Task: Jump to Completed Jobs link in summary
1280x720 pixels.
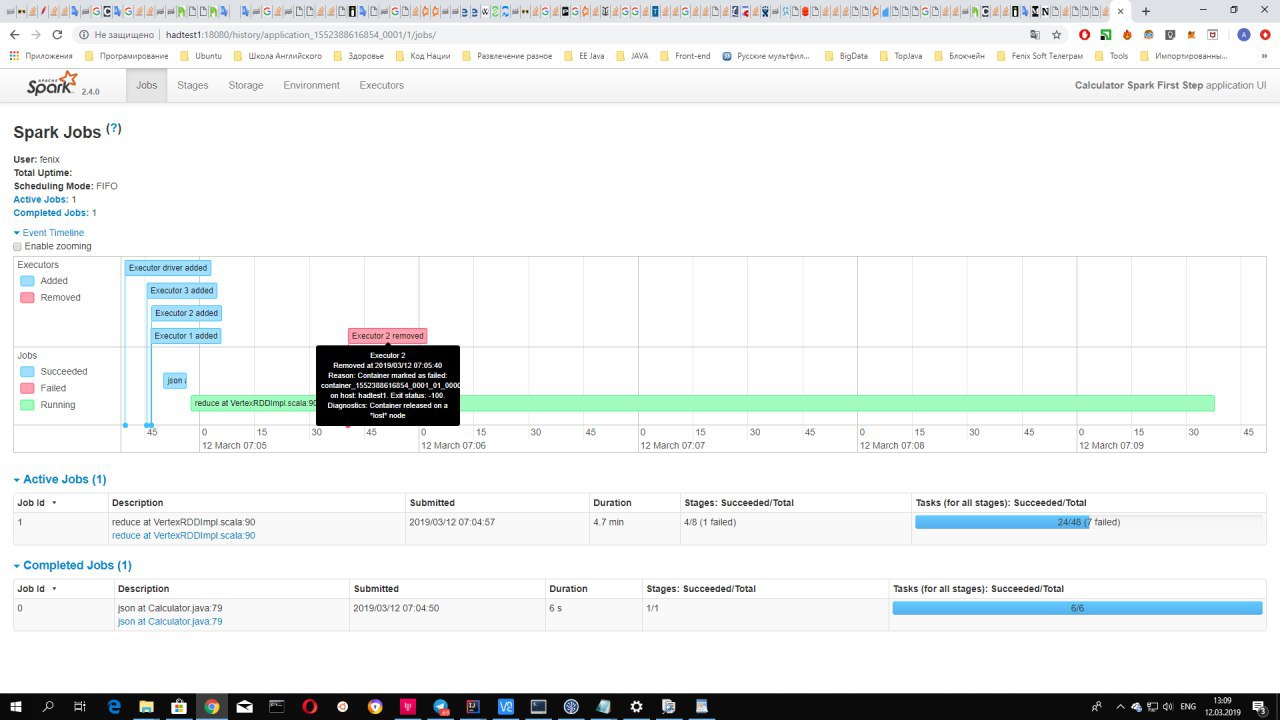Action: (x=51, y=213)
